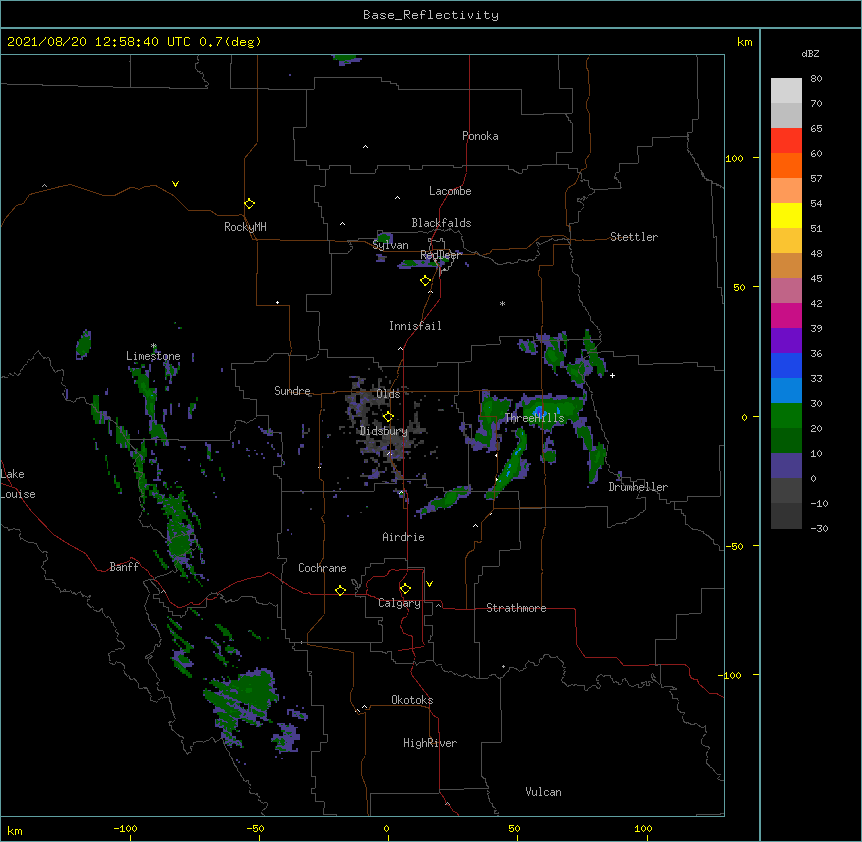The height and width of the screenshot is (842, 862).
Task: Select the bright yellow 51-54 dBZ legend swatch
Action: coord(786,215)
